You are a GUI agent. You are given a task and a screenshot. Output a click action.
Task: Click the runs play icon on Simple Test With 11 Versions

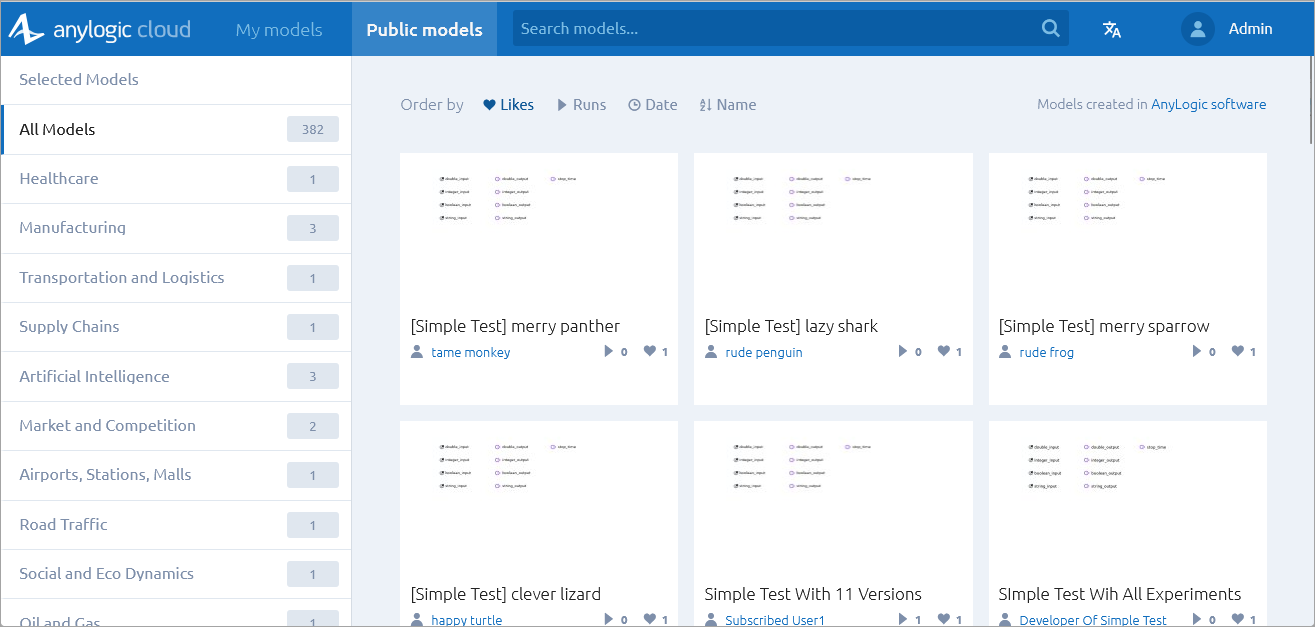[902, 619]
